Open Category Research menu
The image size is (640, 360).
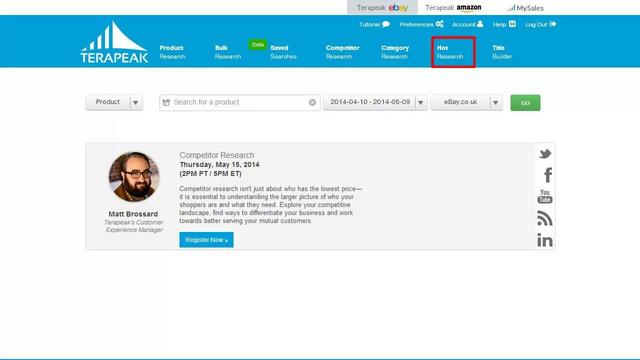click(395, 52)
